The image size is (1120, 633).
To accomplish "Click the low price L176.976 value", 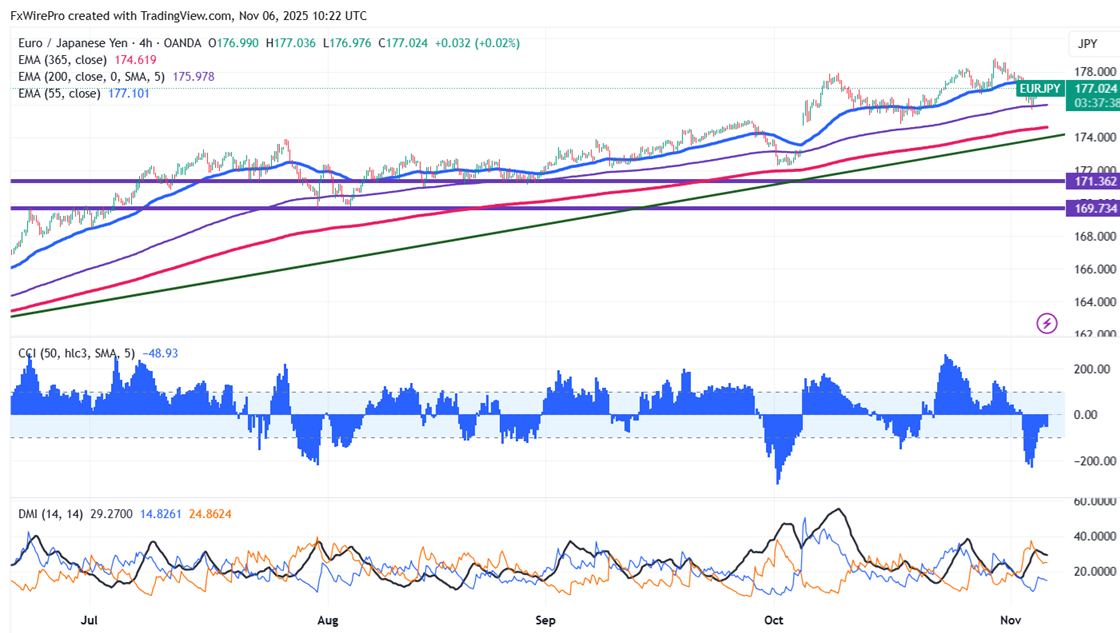I will click(347, 43).
